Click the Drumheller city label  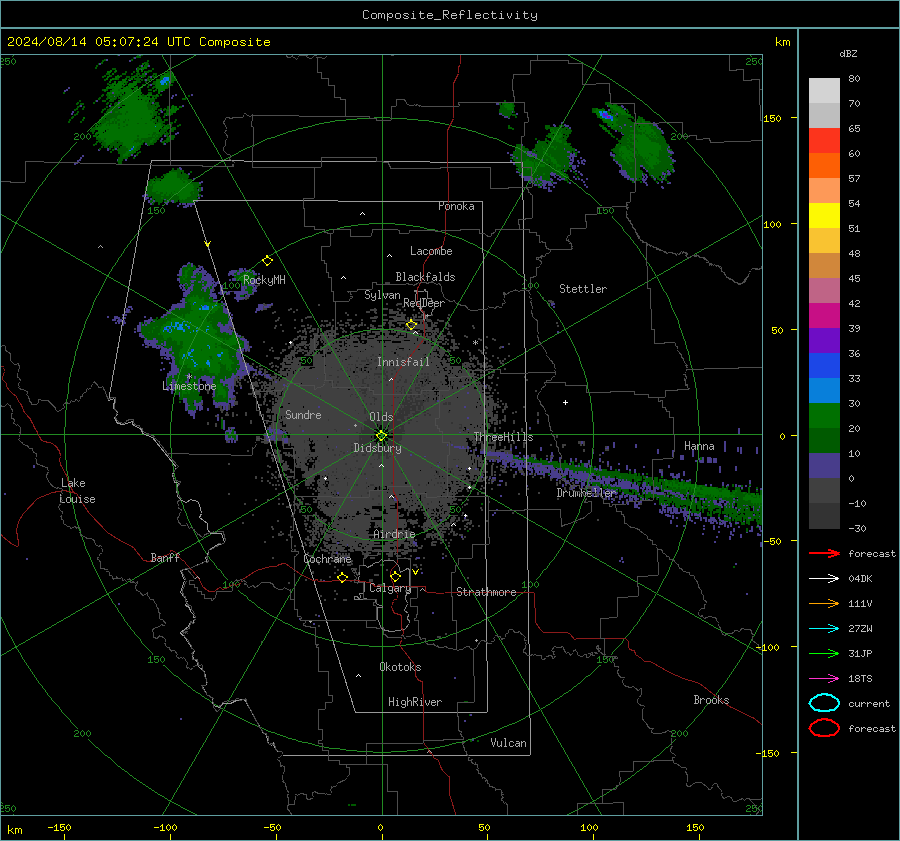(x=587, y=493)
